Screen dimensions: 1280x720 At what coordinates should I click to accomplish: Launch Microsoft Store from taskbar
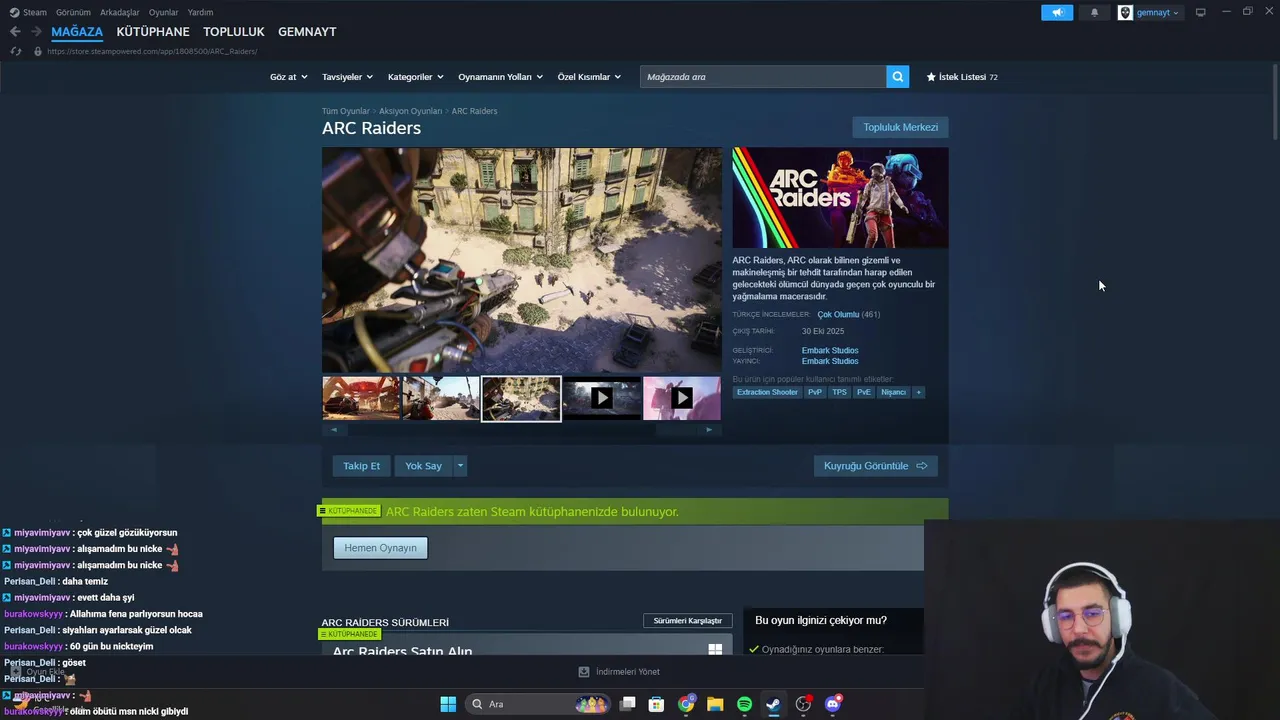tap(656, 704)
